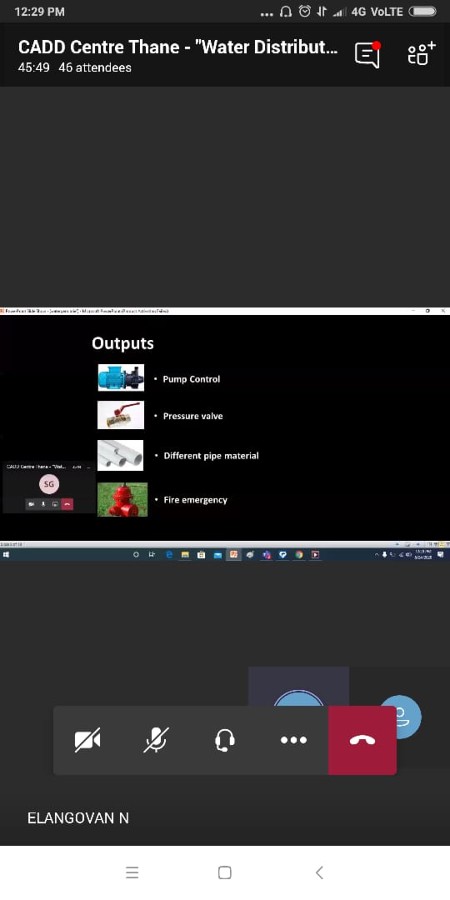
Task: Tap the red hang-up button in shared mini window
Action: (67, 504)
